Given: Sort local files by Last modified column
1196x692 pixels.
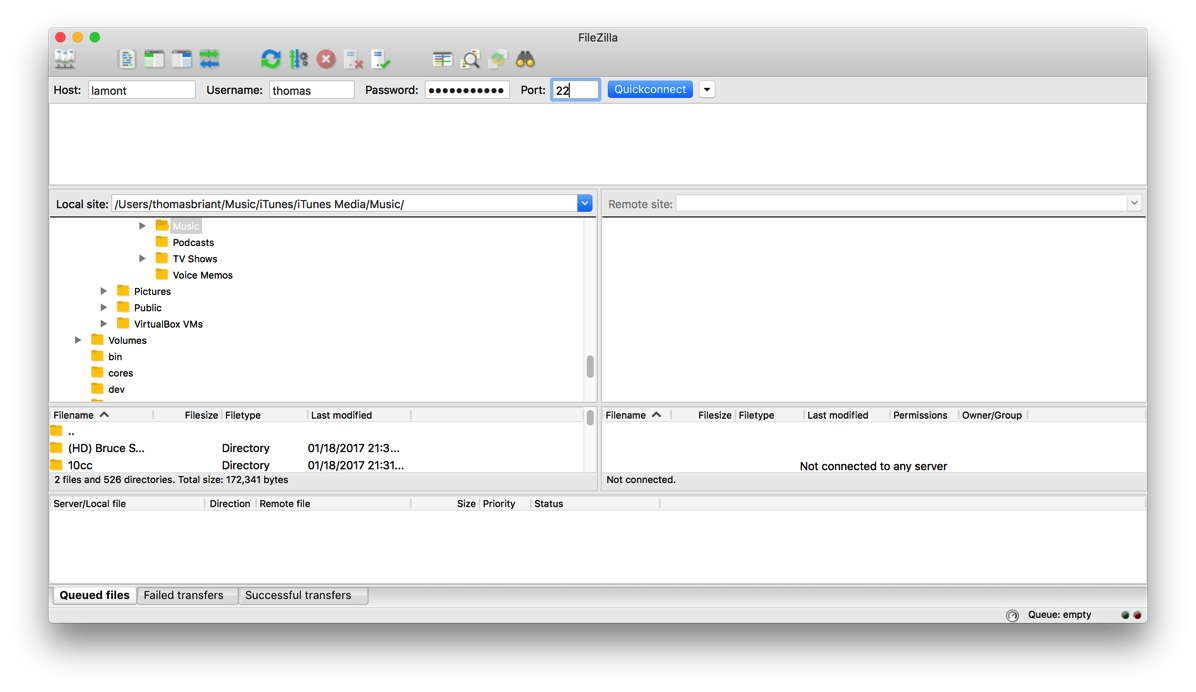Looking at the screenshot, I should tap(359, 415).
